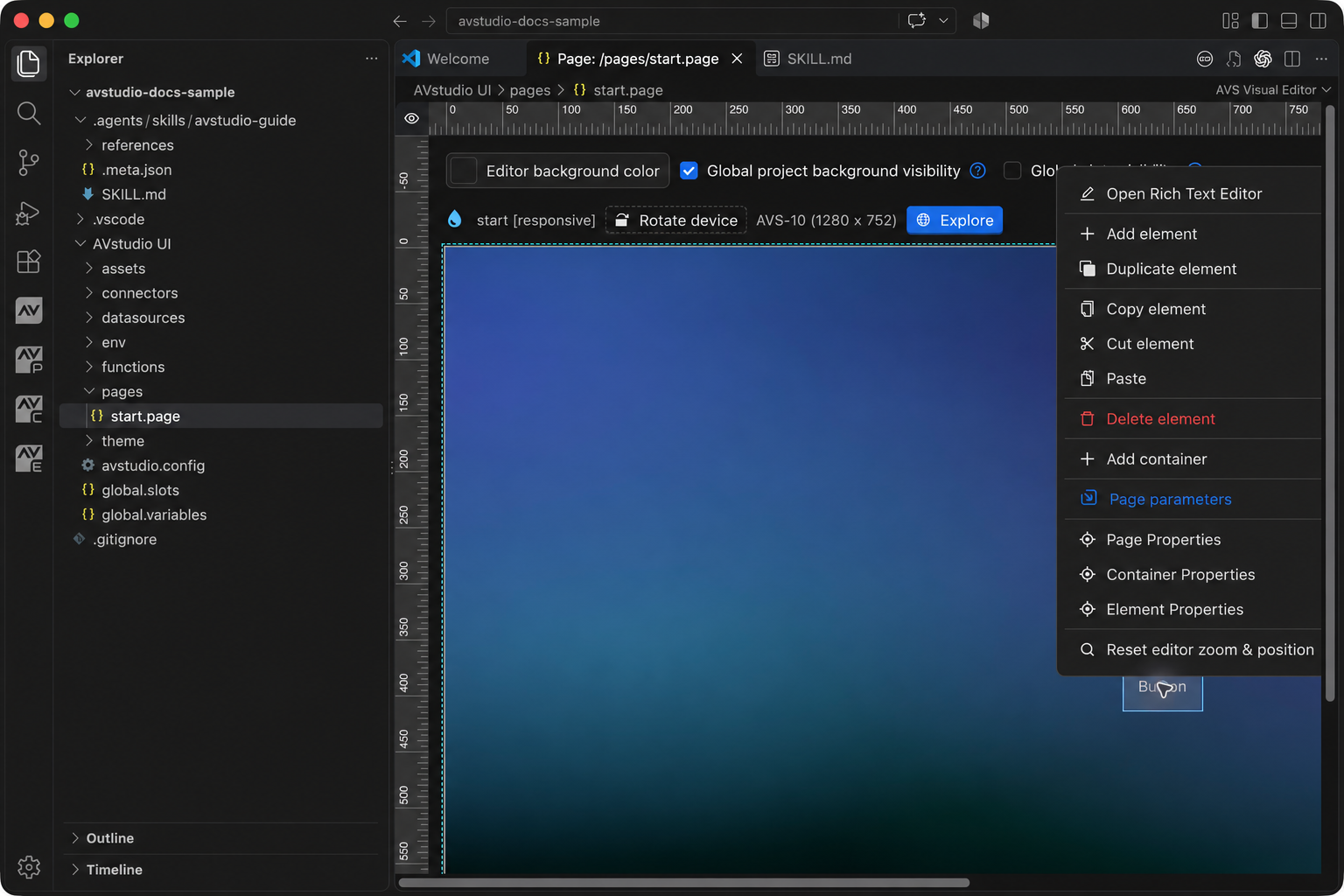Image resolution: width=1344 pixels, height=896 pixels.
Task: Click Reset editor zoom & position
Action: 1193,650
